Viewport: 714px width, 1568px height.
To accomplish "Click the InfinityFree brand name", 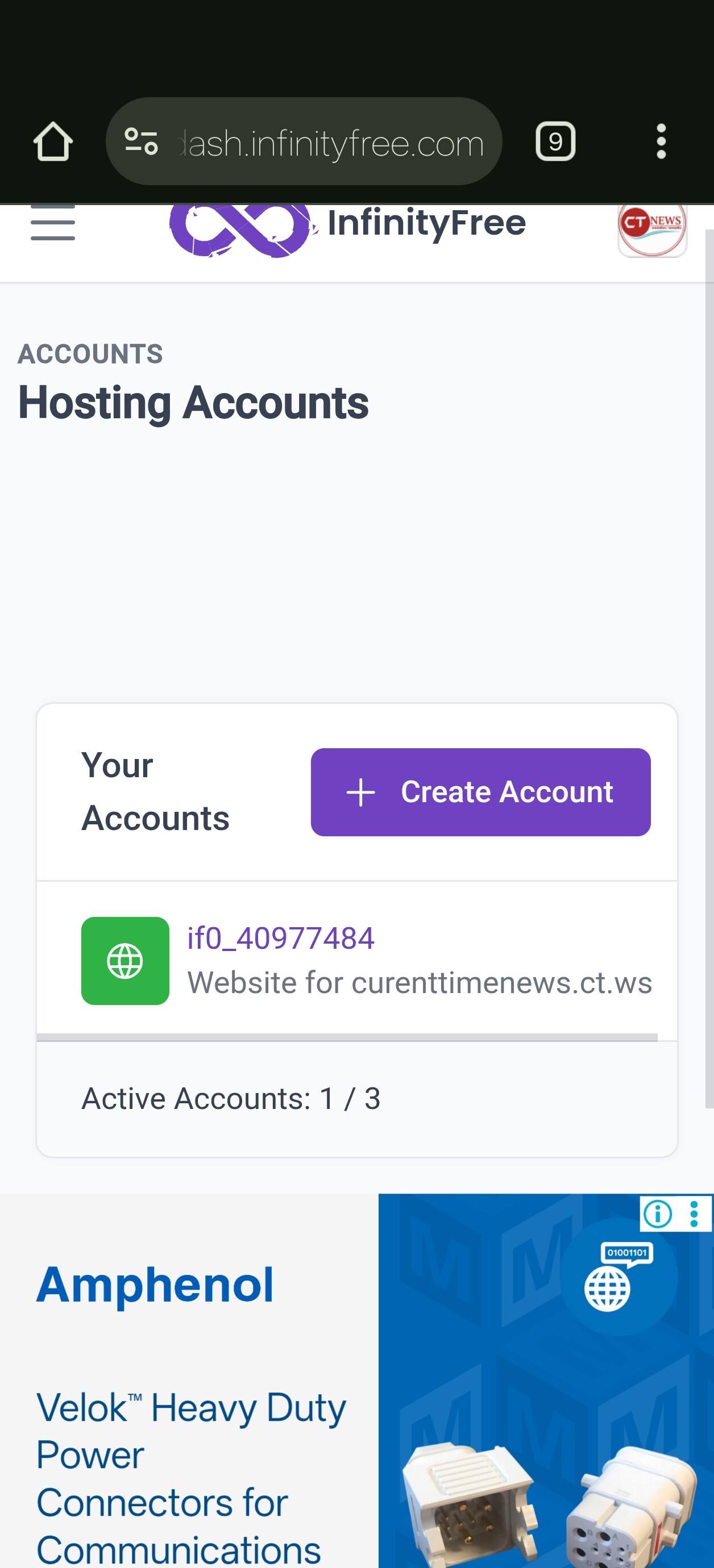I will (x=426, y=223).
